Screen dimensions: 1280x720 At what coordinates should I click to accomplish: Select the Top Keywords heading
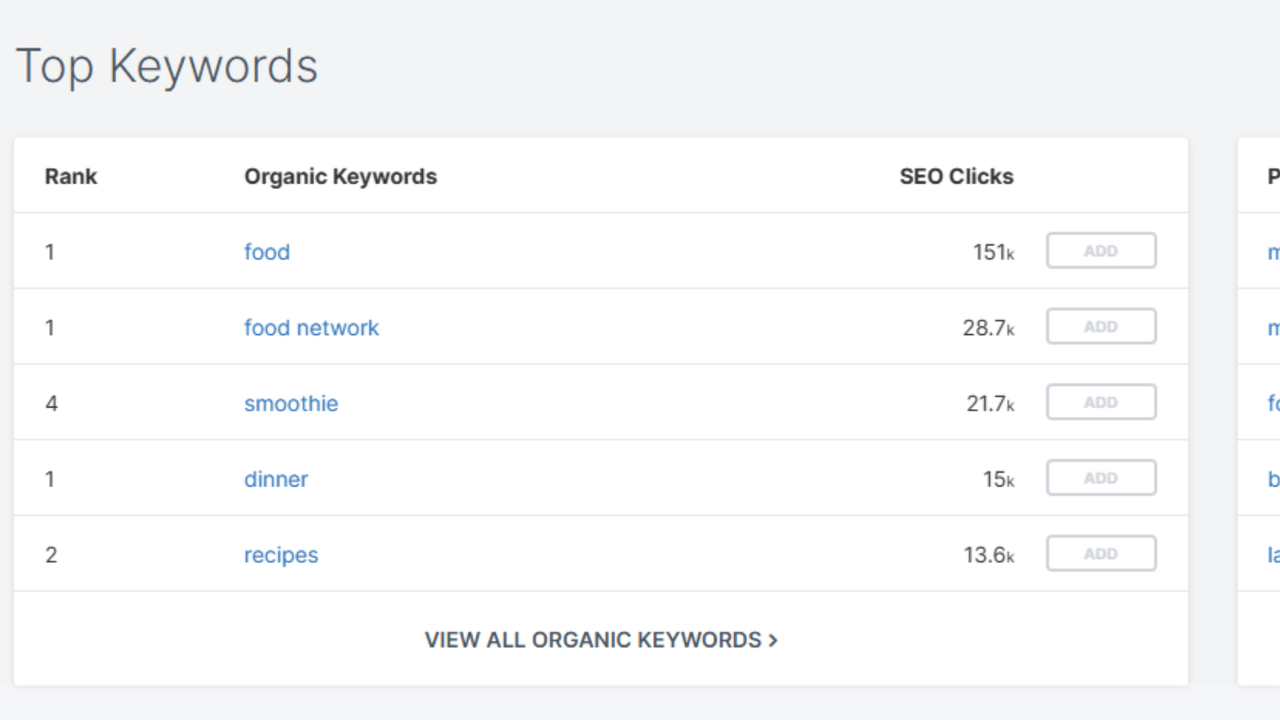(x=167, y=67)
